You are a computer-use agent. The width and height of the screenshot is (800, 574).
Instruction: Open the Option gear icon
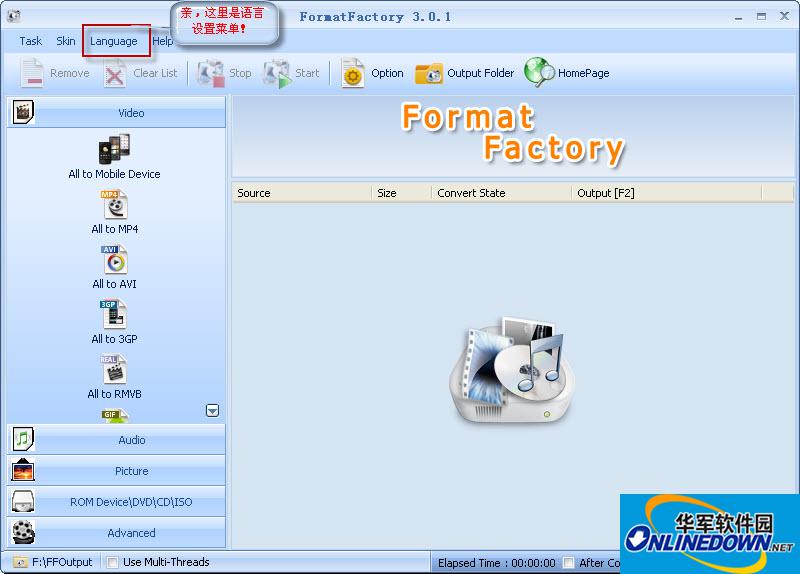353,73
